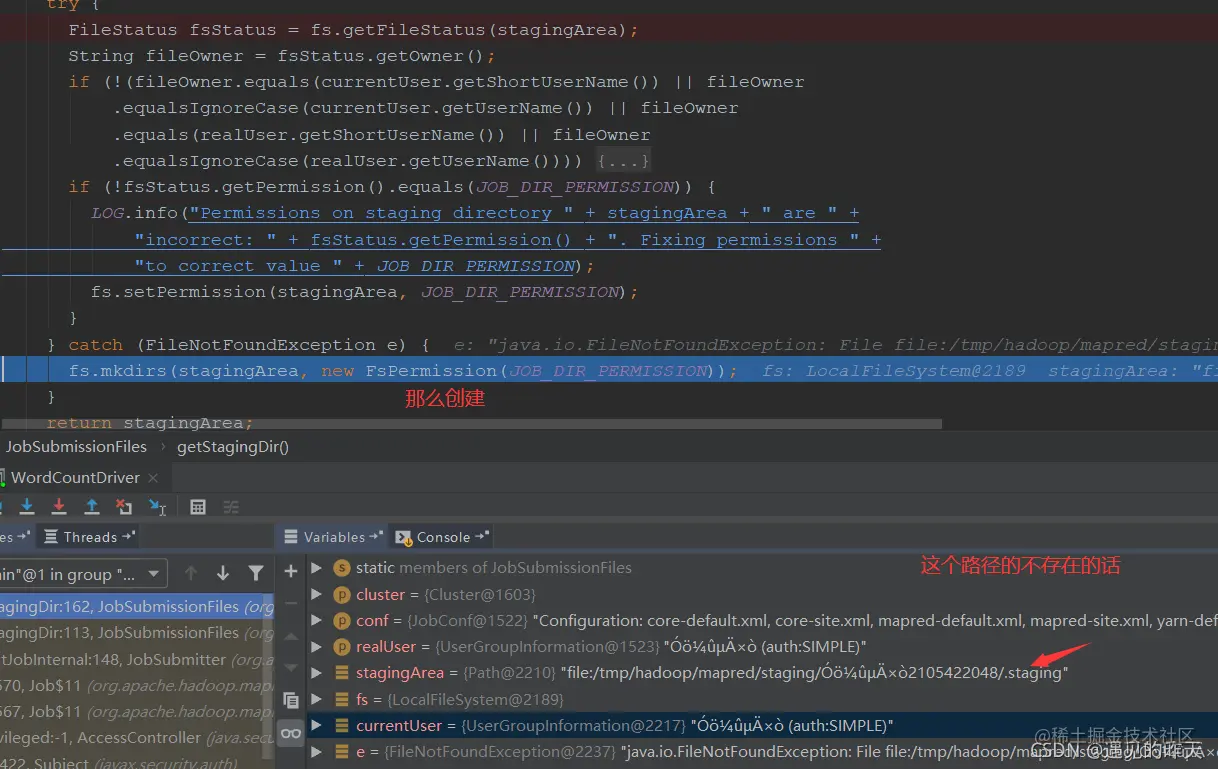The height and width of the screenshot is (769, 1218).
Task: Select stack frame line 162 JobSubmissionFiles
Action: click(x=136, y=606)
